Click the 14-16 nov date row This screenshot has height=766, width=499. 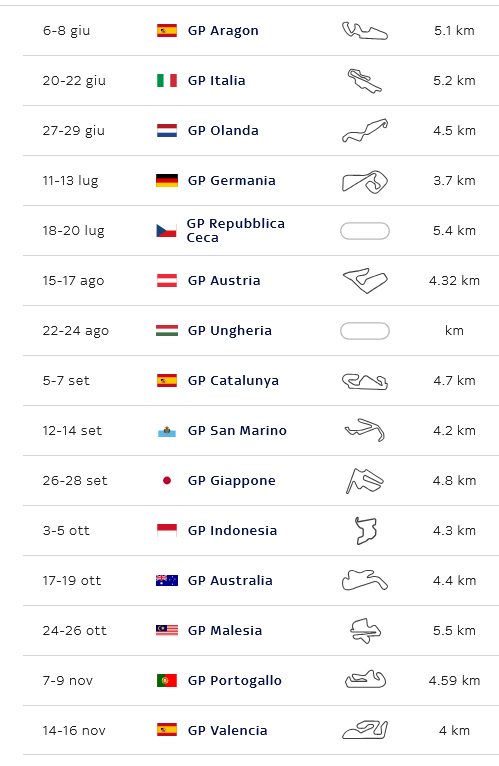pos(260,730)
